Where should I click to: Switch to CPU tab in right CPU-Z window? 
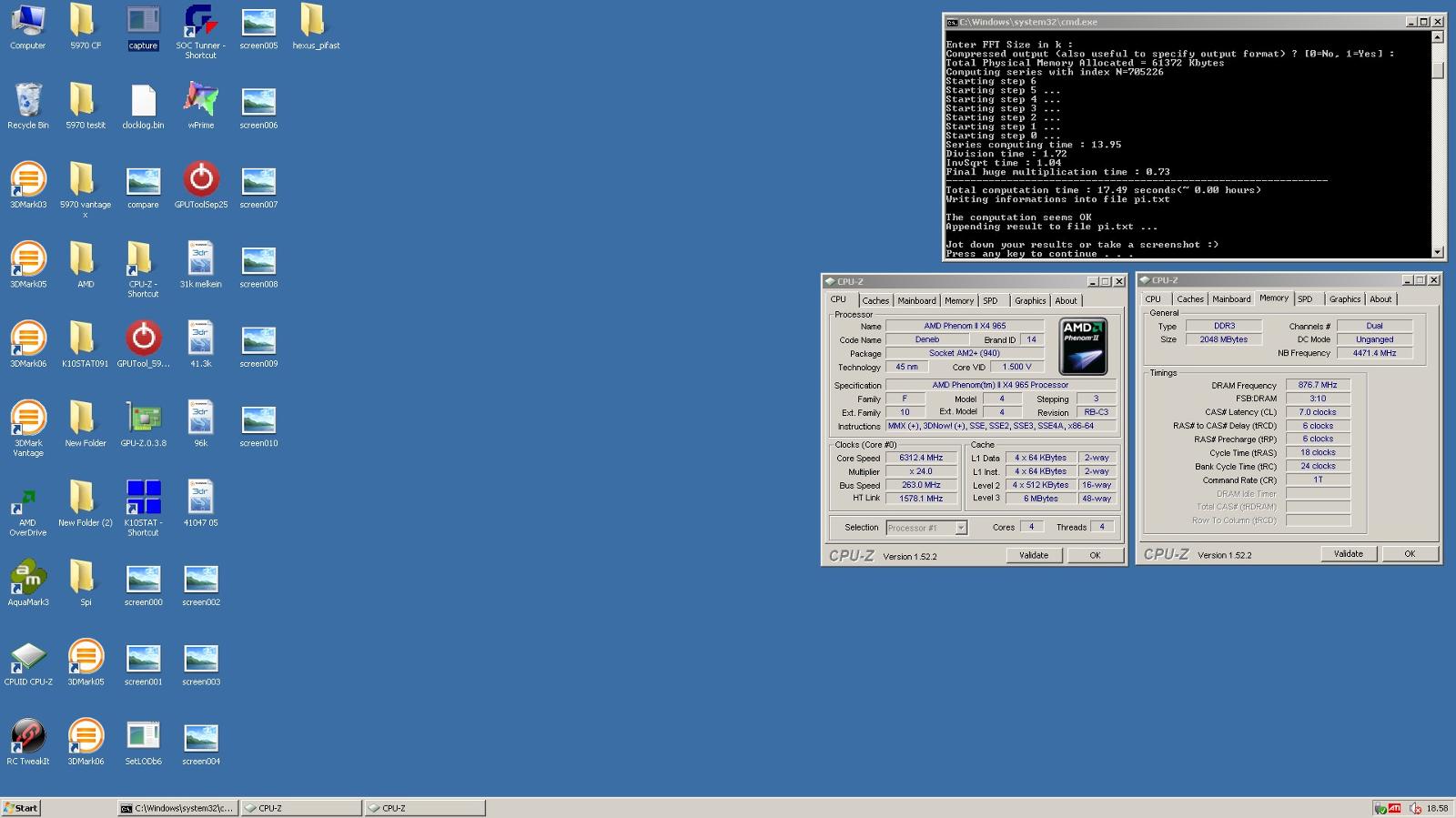(1153, 299)
